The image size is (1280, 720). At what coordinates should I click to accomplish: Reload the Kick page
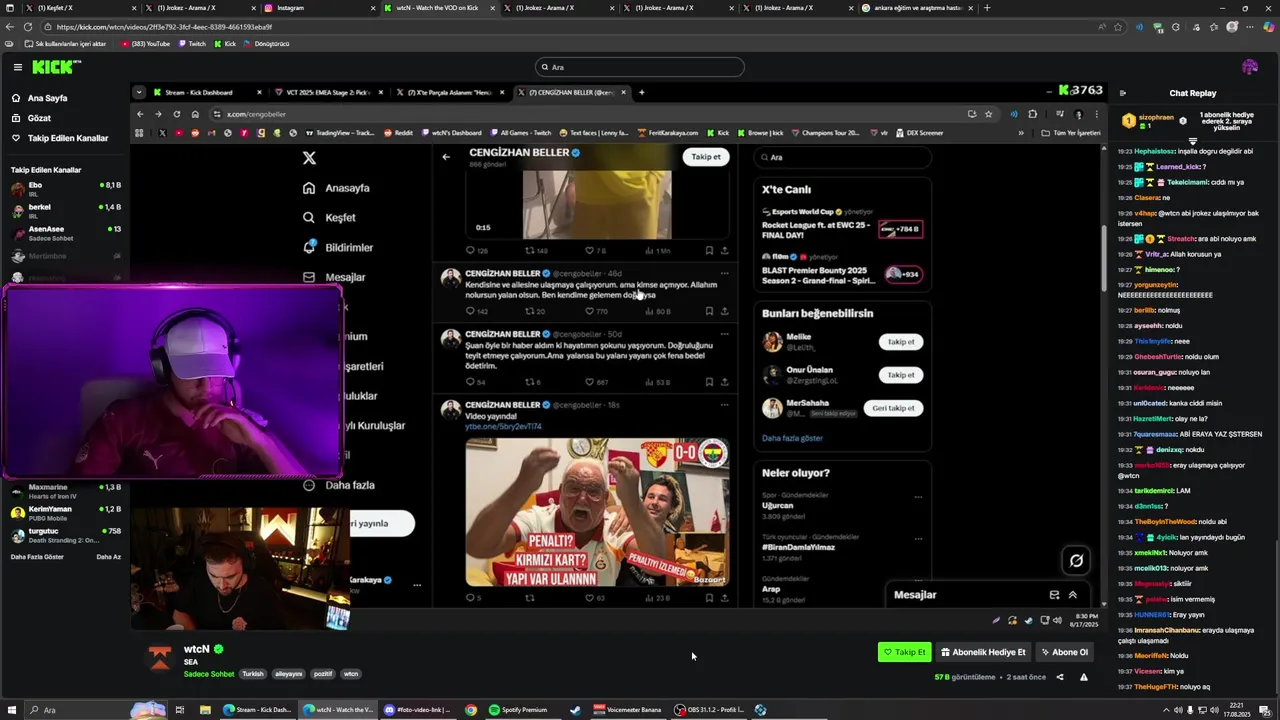pyautogui.click(x=28, y=27)
